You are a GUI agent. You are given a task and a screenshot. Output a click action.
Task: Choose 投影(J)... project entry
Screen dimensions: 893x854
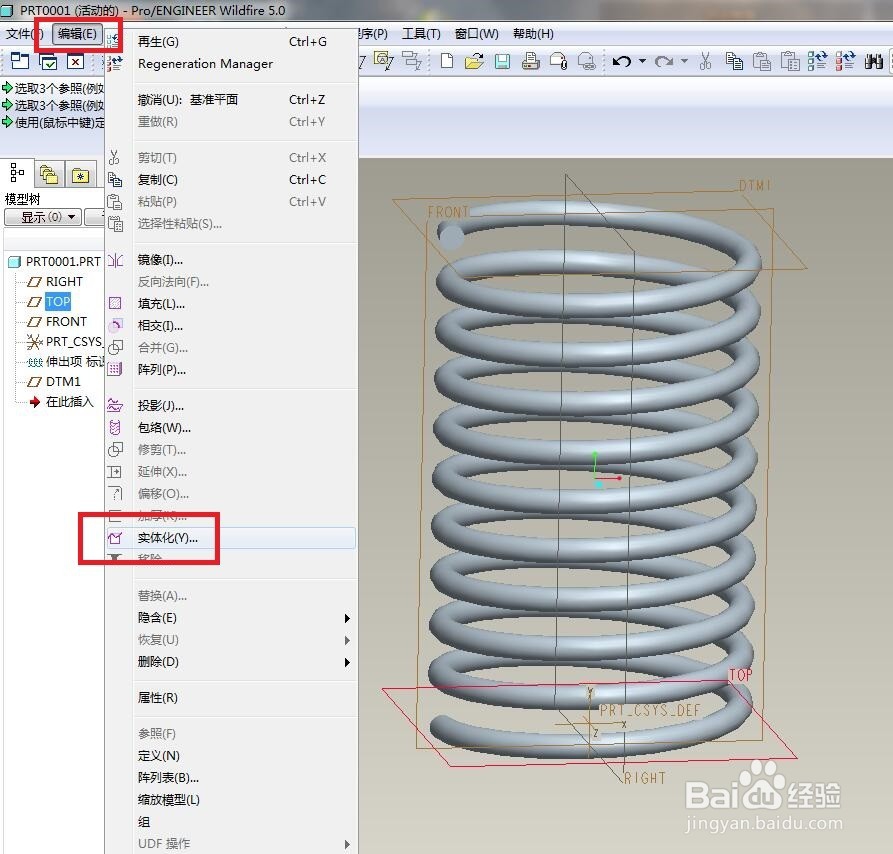pos(231,406)
